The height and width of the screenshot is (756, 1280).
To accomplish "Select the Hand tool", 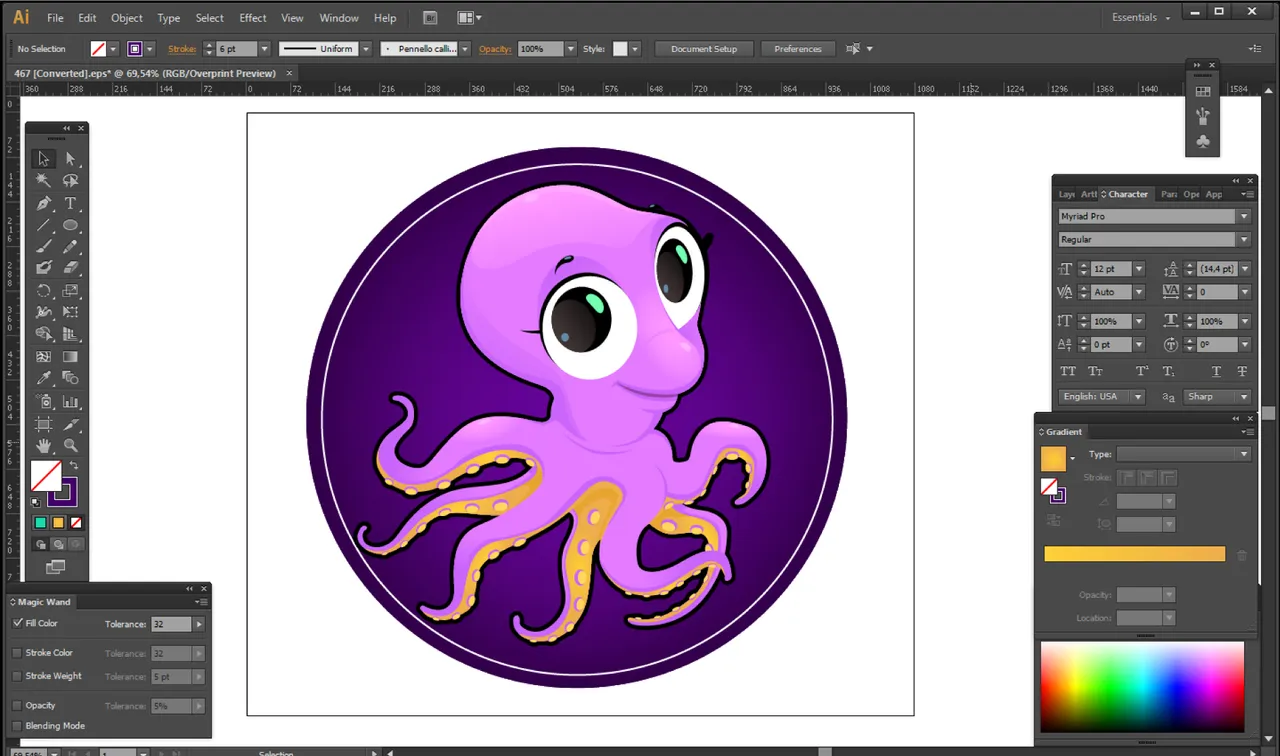I will tap(43, 446).
